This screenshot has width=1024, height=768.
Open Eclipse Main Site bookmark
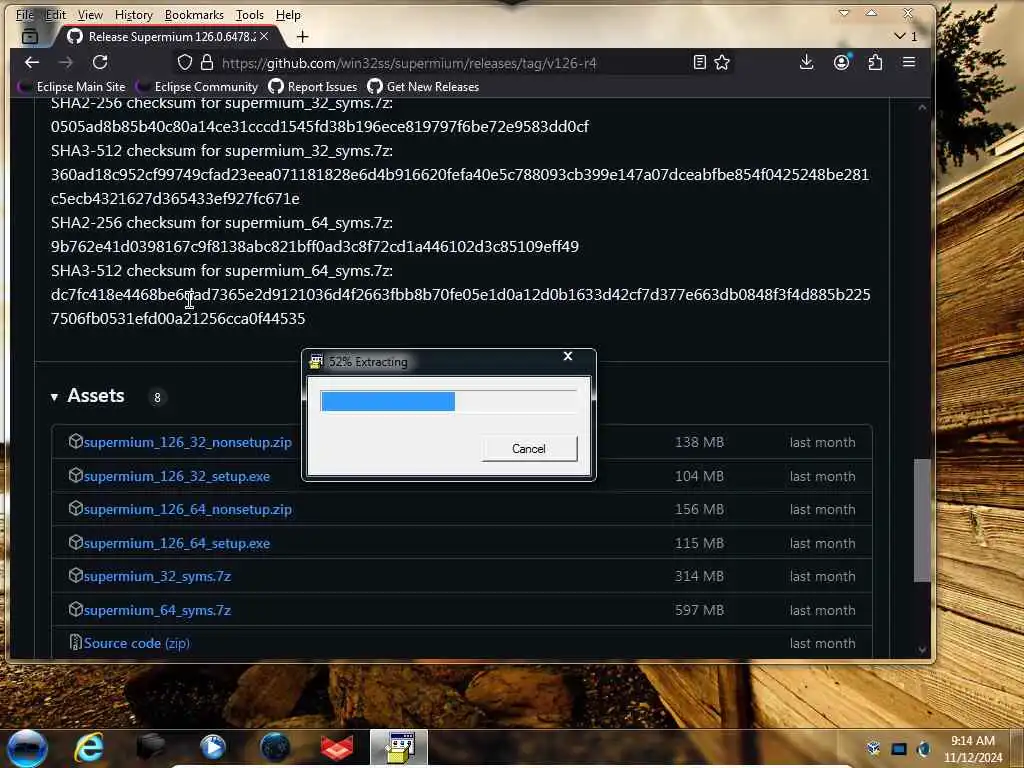[72, 87]
